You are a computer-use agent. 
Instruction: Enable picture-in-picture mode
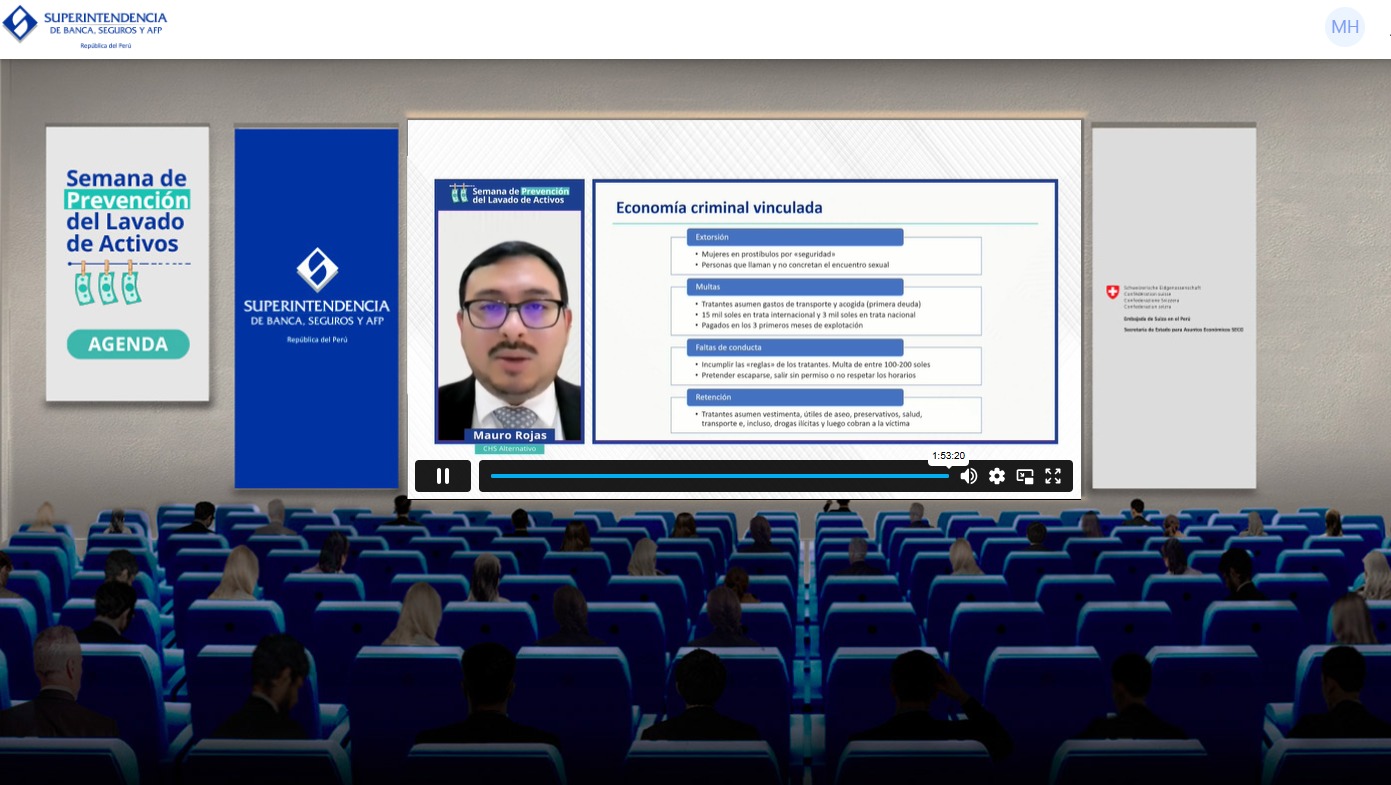(1025, 476)
